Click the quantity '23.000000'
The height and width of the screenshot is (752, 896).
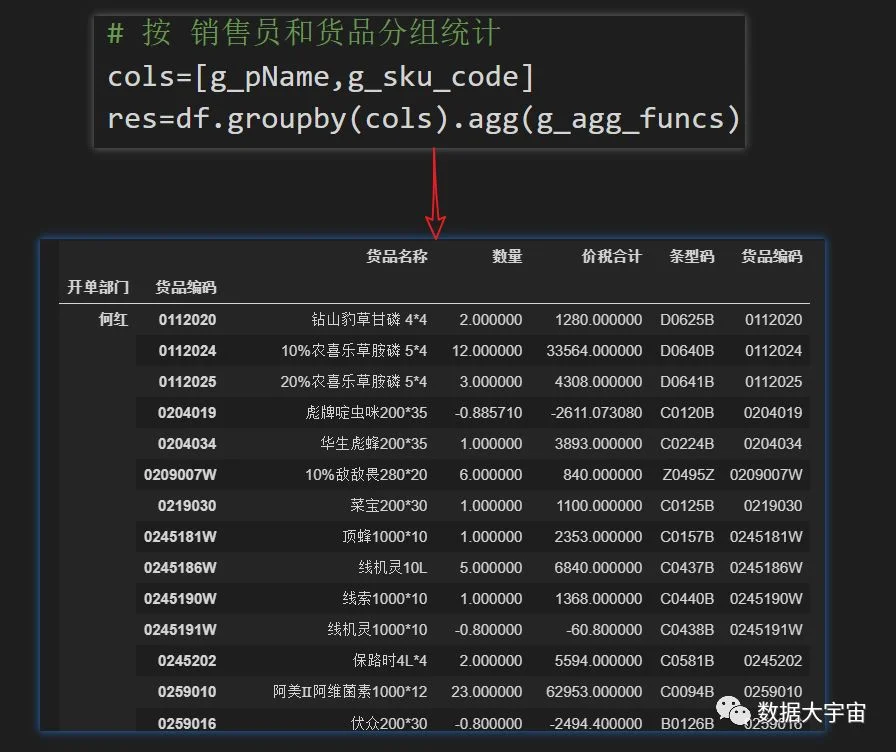coord(487,691)
